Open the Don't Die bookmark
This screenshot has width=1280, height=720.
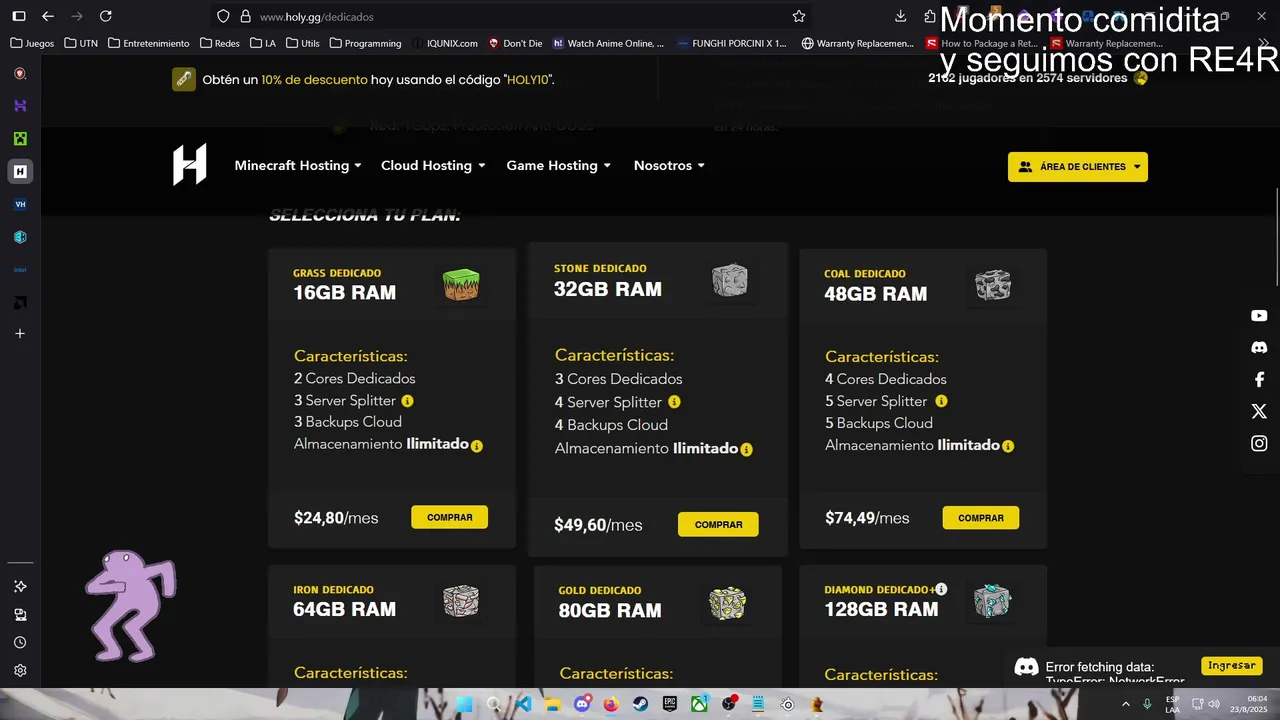coord(516,43)
